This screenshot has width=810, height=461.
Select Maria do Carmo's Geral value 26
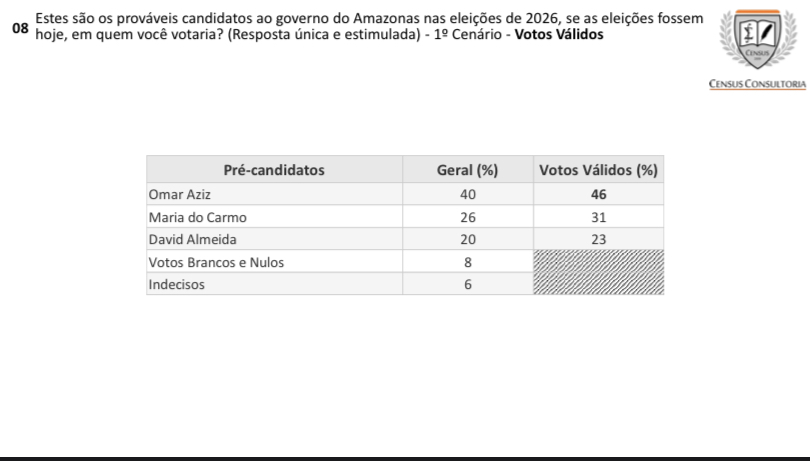point(467,217)
